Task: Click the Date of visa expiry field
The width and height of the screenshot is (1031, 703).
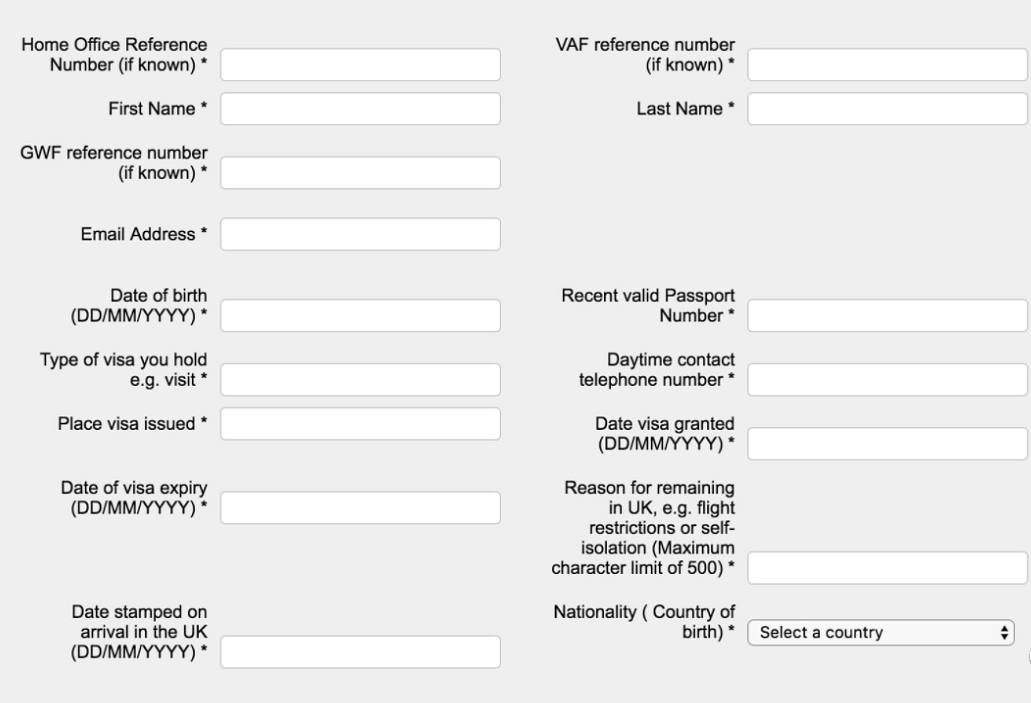Action: click(360, 507)
